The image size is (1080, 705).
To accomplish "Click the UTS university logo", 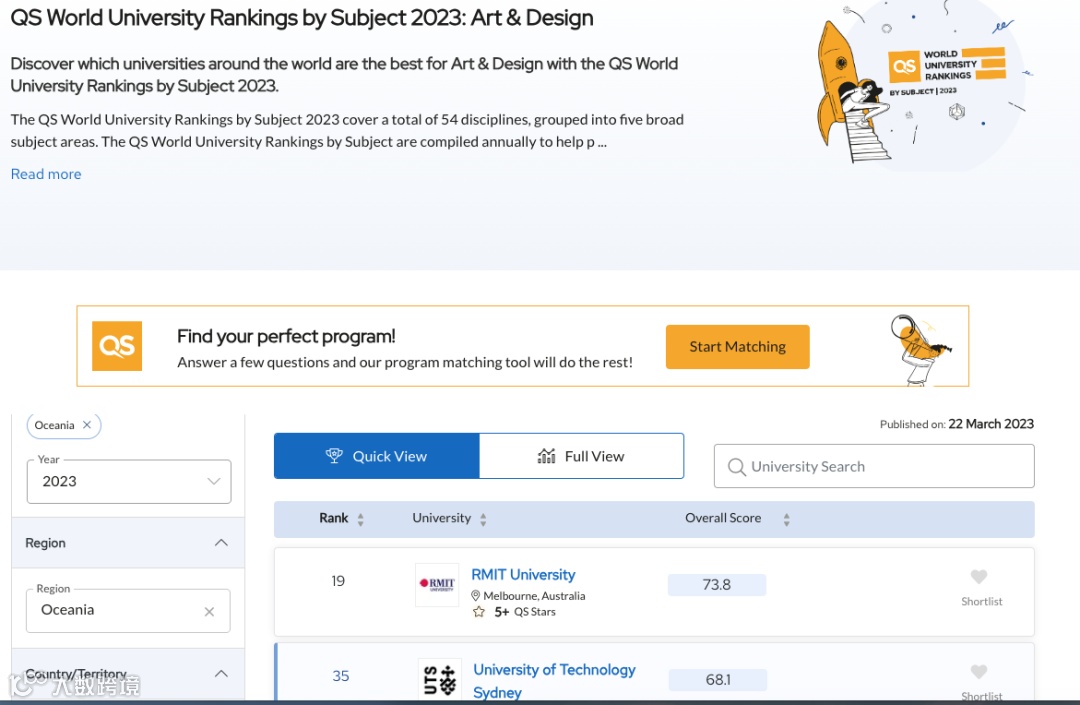I will (x=440, y=680).
